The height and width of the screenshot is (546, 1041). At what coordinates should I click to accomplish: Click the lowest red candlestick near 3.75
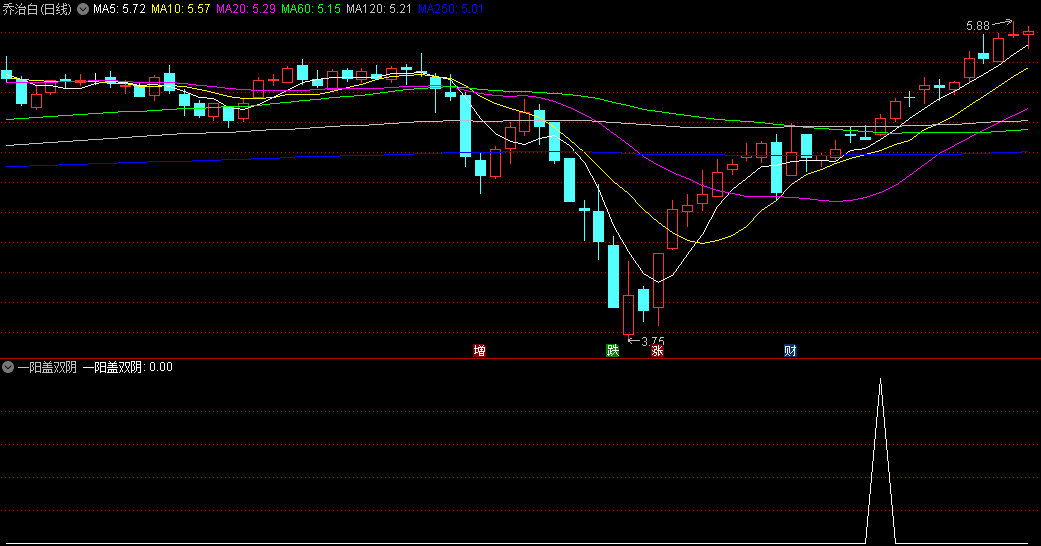(628, 315)
